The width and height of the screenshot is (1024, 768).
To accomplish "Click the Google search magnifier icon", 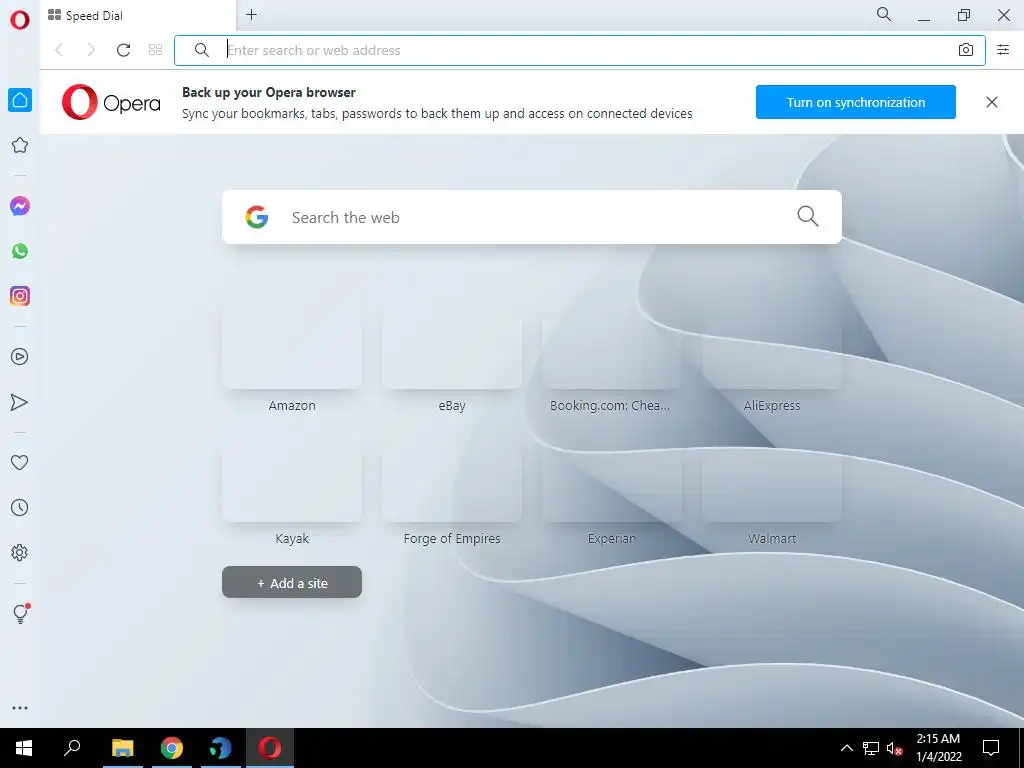I will [x=808, y=216].
